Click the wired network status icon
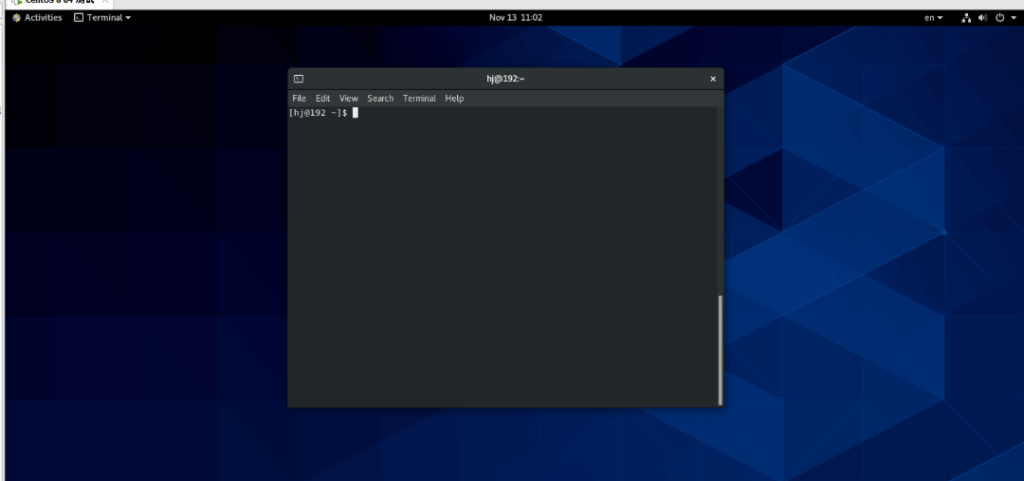 [x=967, y=18]
